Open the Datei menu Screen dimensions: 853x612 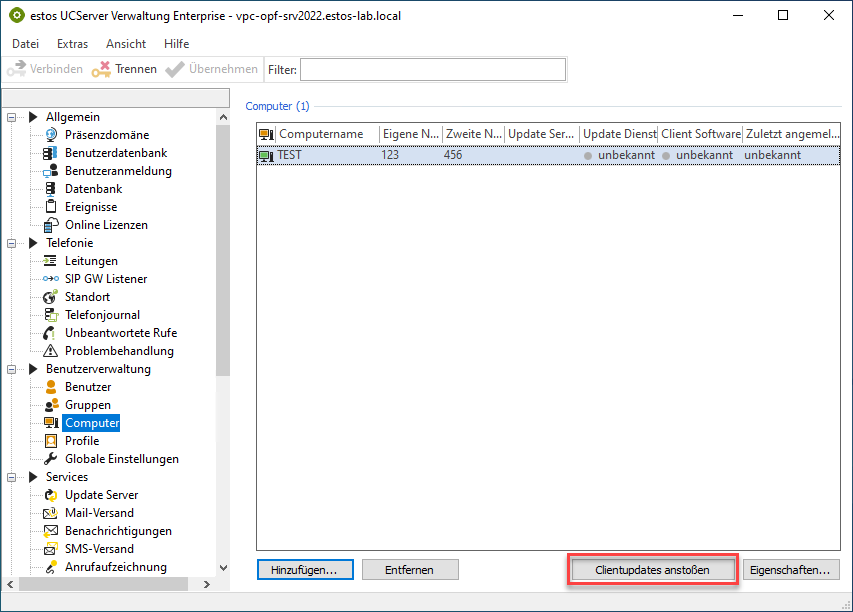(x=25, y=44)
